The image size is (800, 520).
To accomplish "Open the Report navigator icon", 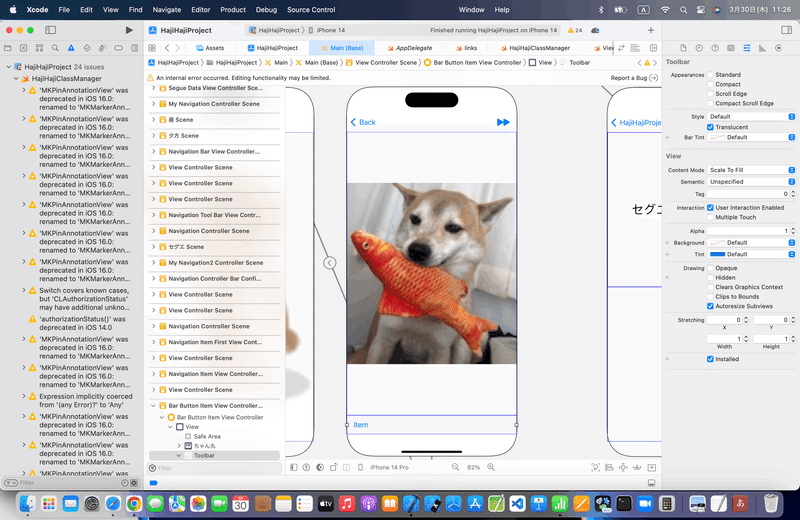I will point(135,48).
